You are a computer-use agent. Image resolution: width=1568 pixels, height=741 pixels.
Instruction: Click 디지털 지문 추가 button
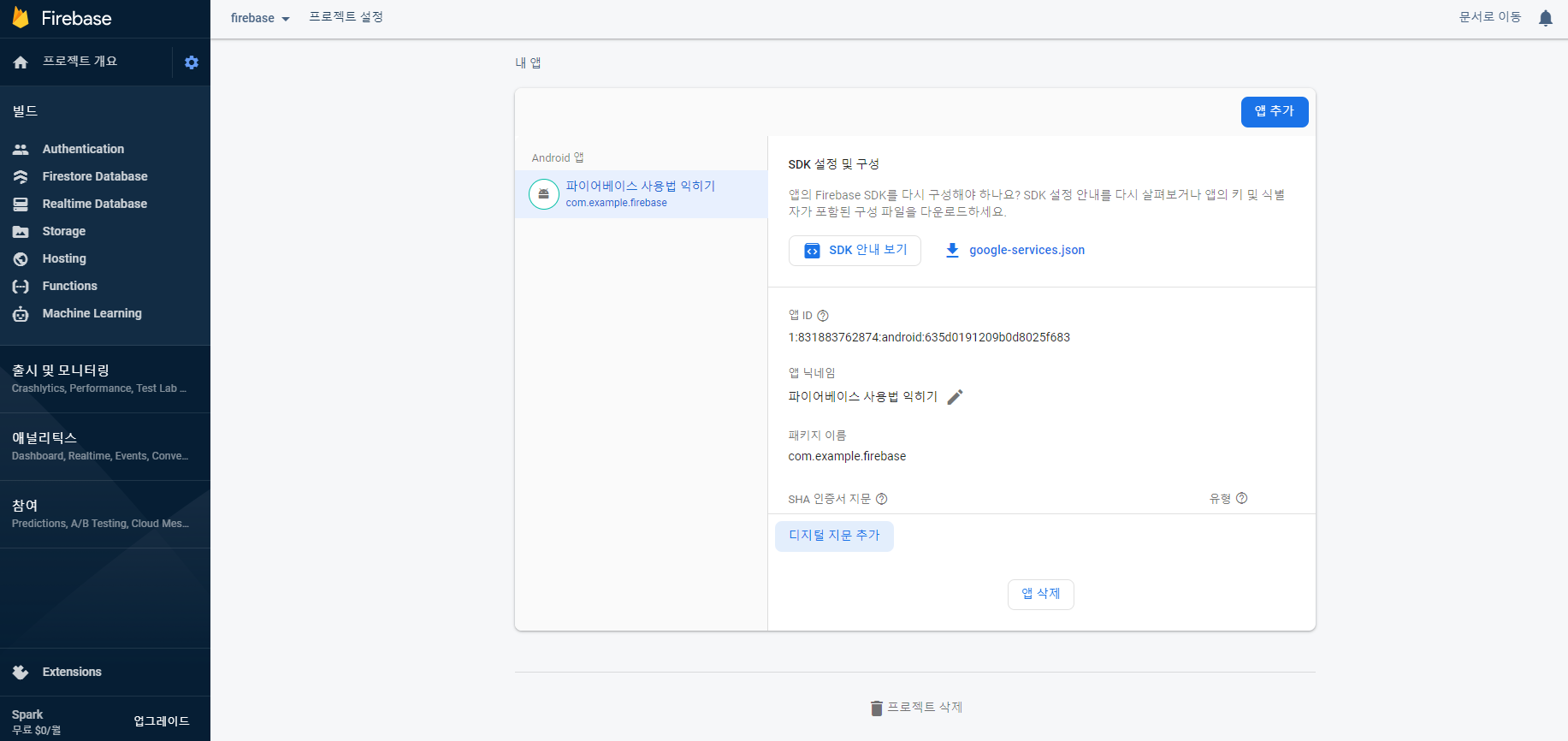pos(834,536)
